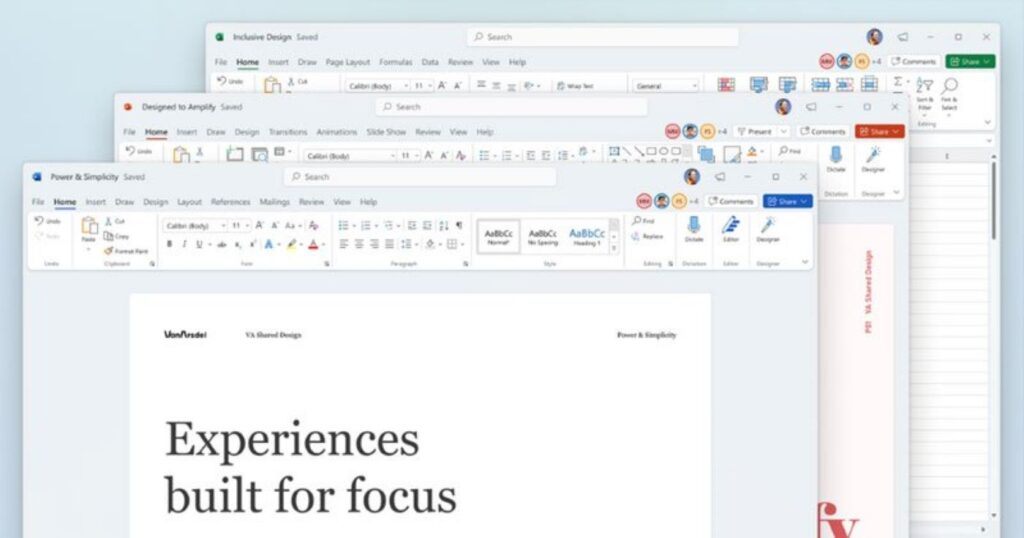Open the dropdown arrow beside Present in PowerPoint
This screenshot has width=1024, height=538.
pyautogui.click(x=784, y=131)
